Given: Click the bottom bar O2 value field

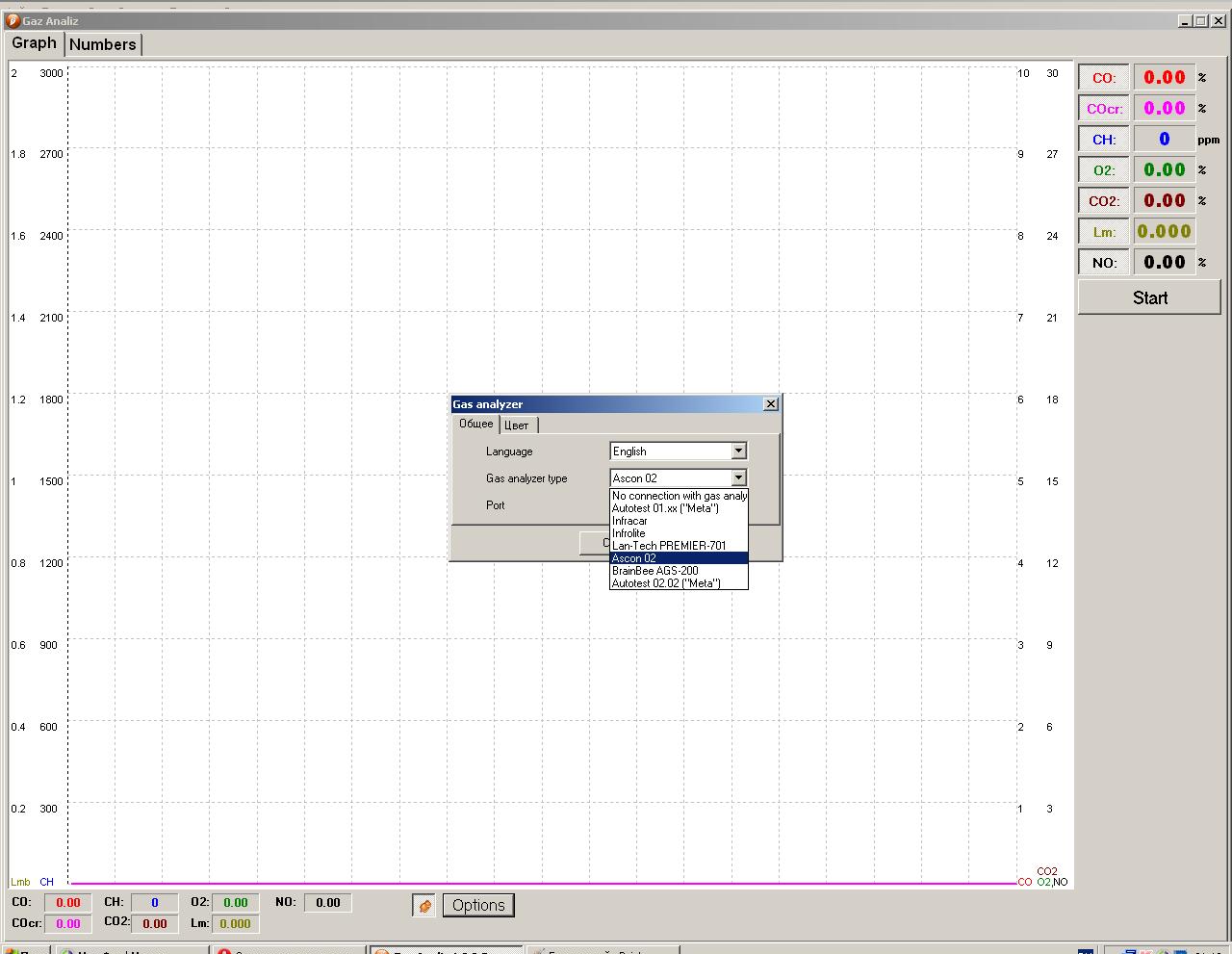Looking at the screenshot, I should (236, 903).
